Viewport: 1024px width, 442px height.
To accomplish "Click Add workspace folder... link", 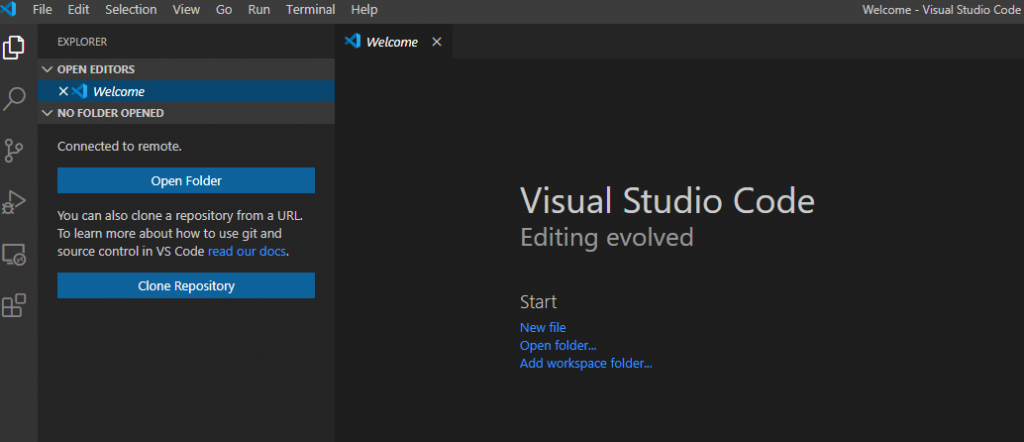I will point(586,364).
